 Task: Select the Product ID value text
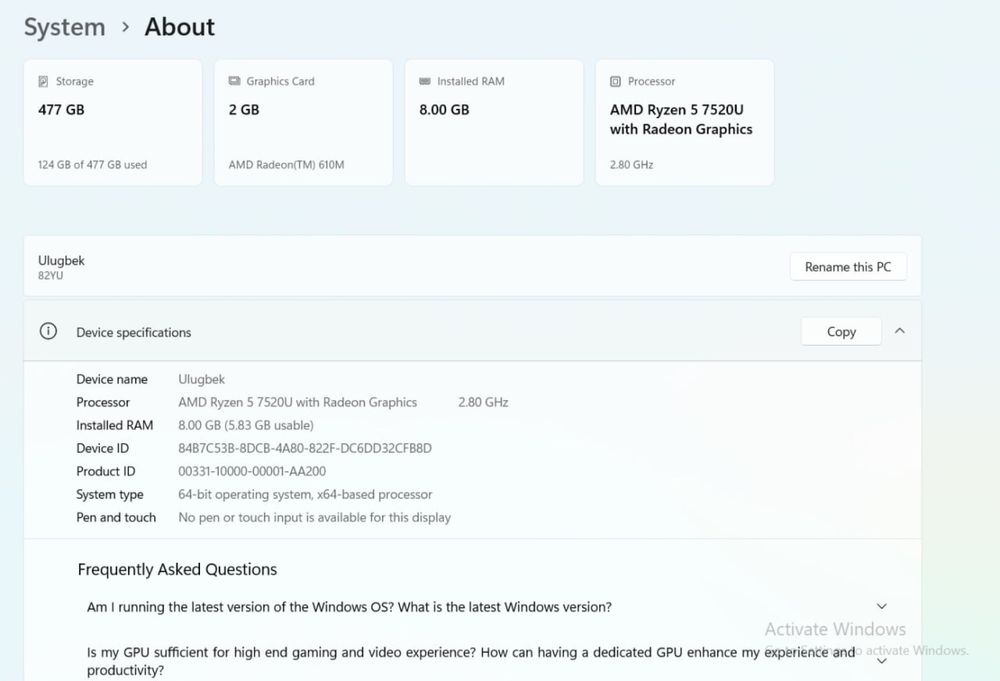coord(251,471)
